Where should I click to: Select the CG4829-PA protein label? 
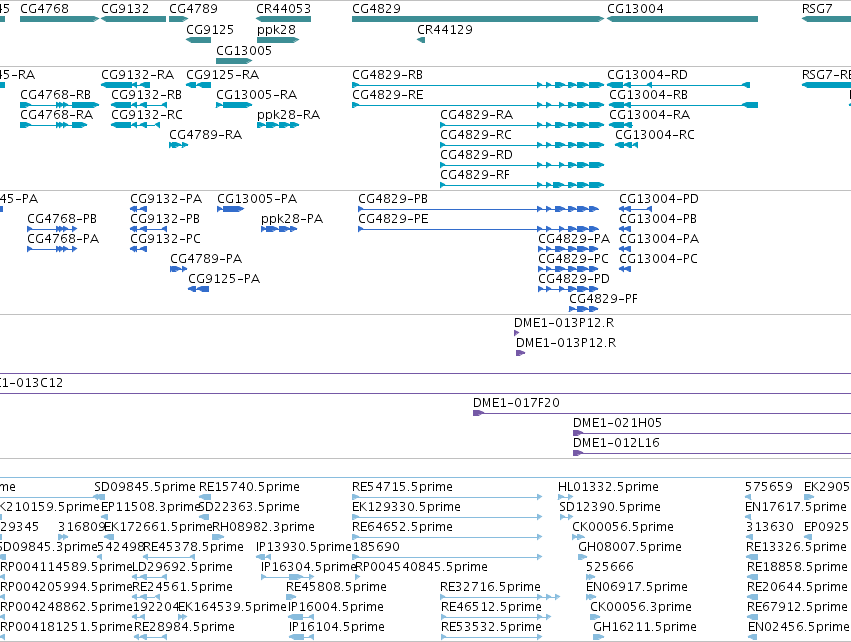[x=574, y=239]
